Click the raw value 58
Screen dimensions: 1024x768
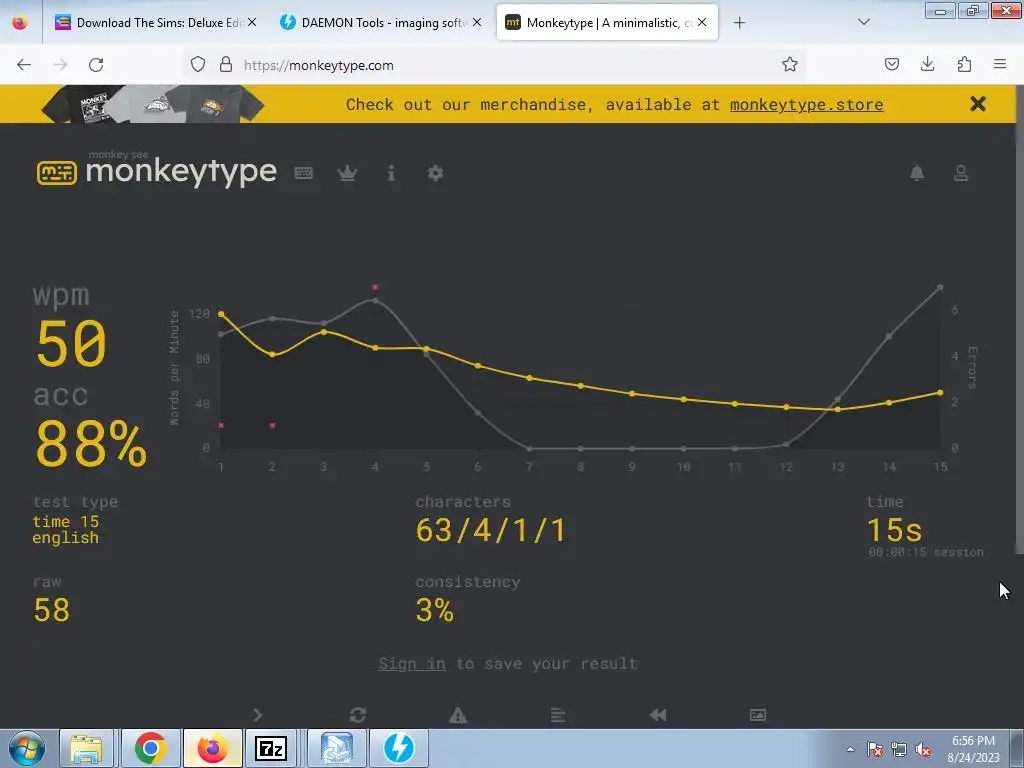pyautogui.click(x=52, y=610)
